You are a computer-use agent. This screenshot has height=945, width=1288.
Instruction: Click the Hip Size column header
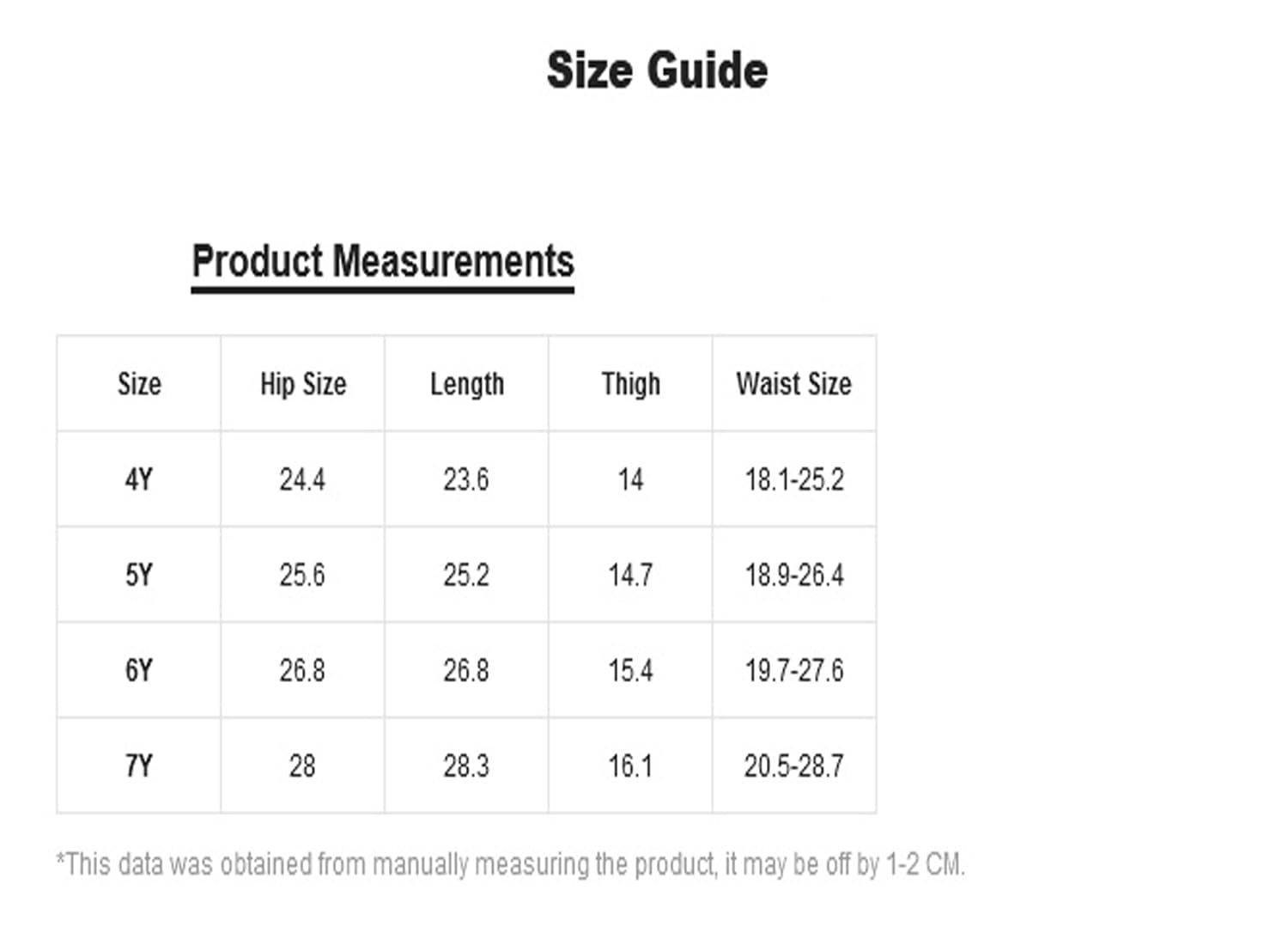[303, 383]
